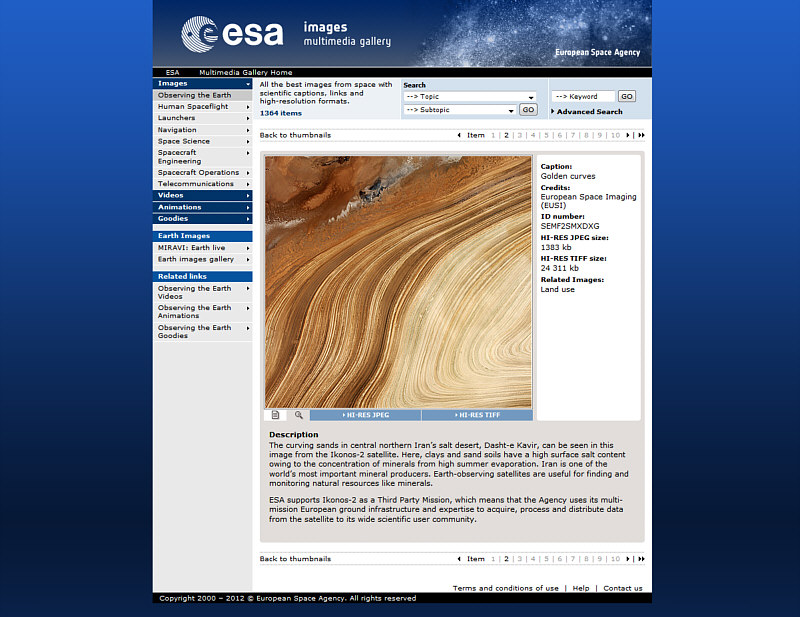
Task: Open the Topic dropdown in Search
Action: point(470,97)
